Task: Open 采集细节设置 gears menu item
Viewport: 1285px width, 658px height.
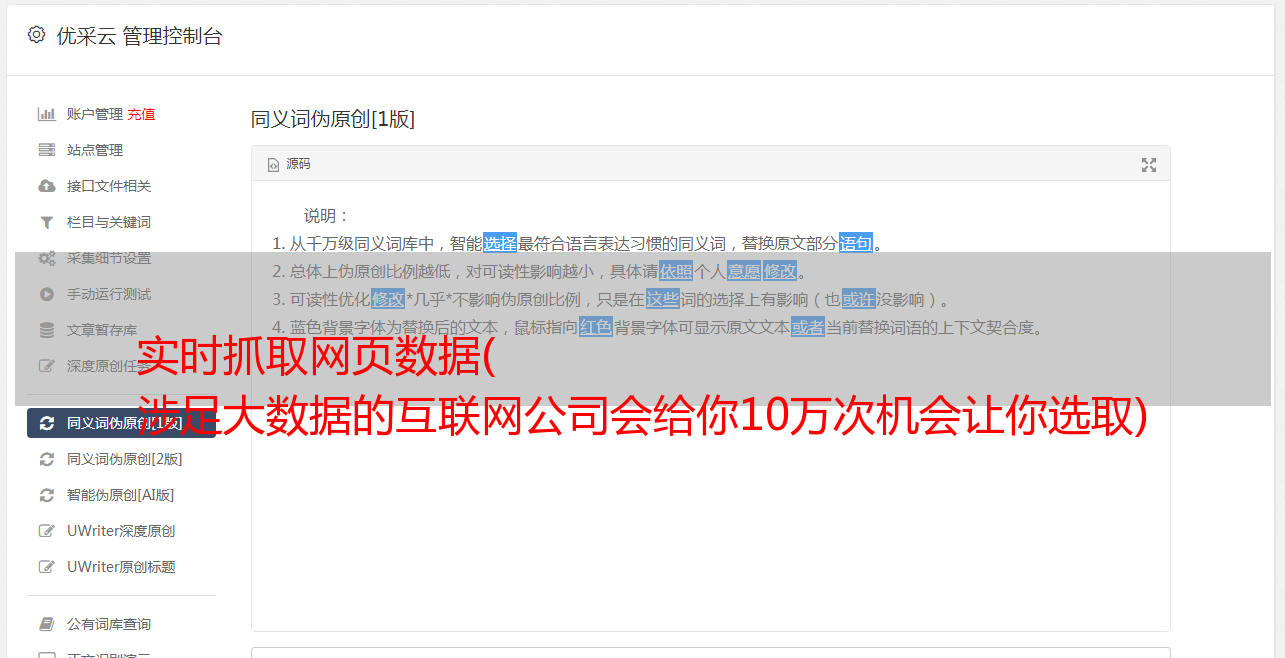Action: (121, 258)
